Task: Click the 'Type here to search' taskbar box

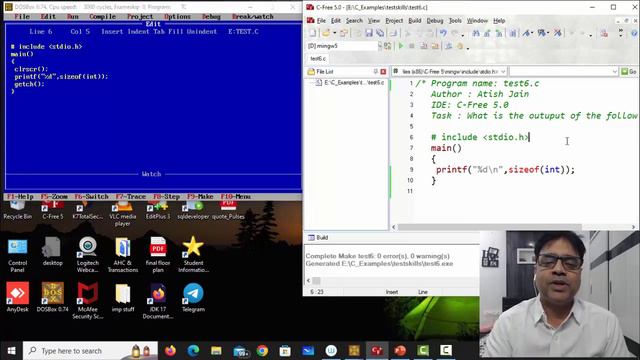Action: 90,351
